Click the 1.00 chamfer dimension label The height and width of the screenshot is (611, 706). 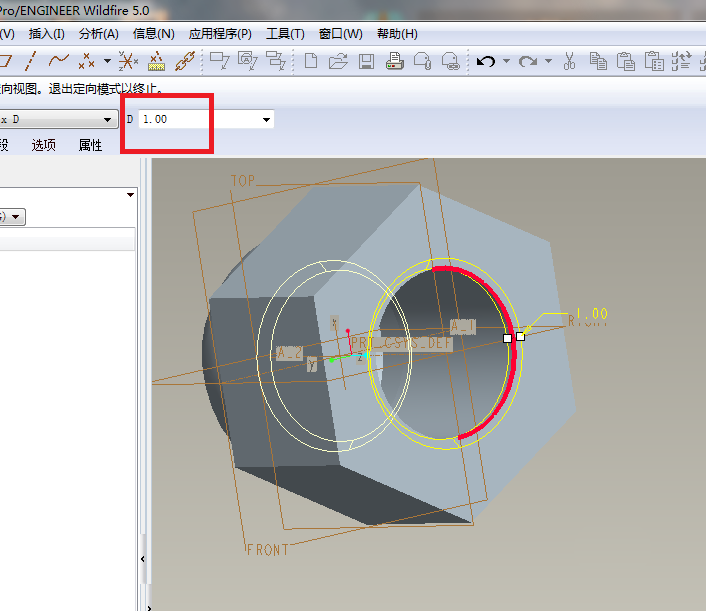pyautogui.click(x=592, y=313)
